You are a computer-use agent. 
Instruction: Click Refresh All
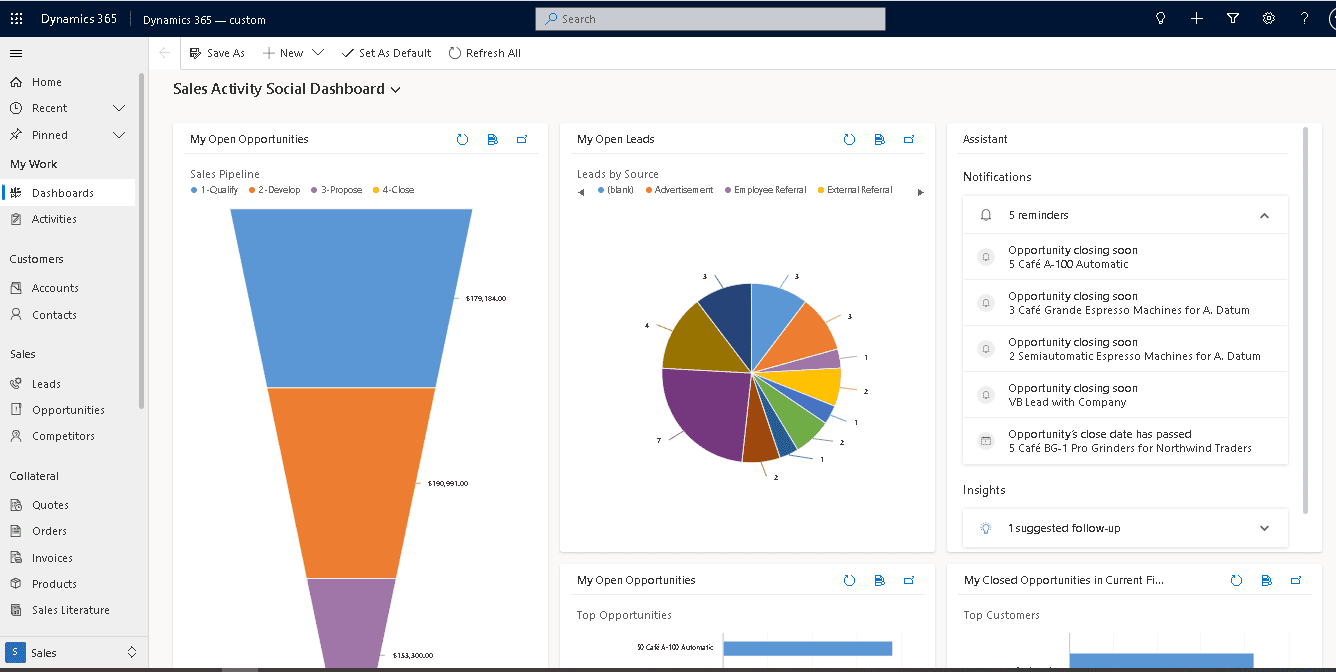click(485, 53)
